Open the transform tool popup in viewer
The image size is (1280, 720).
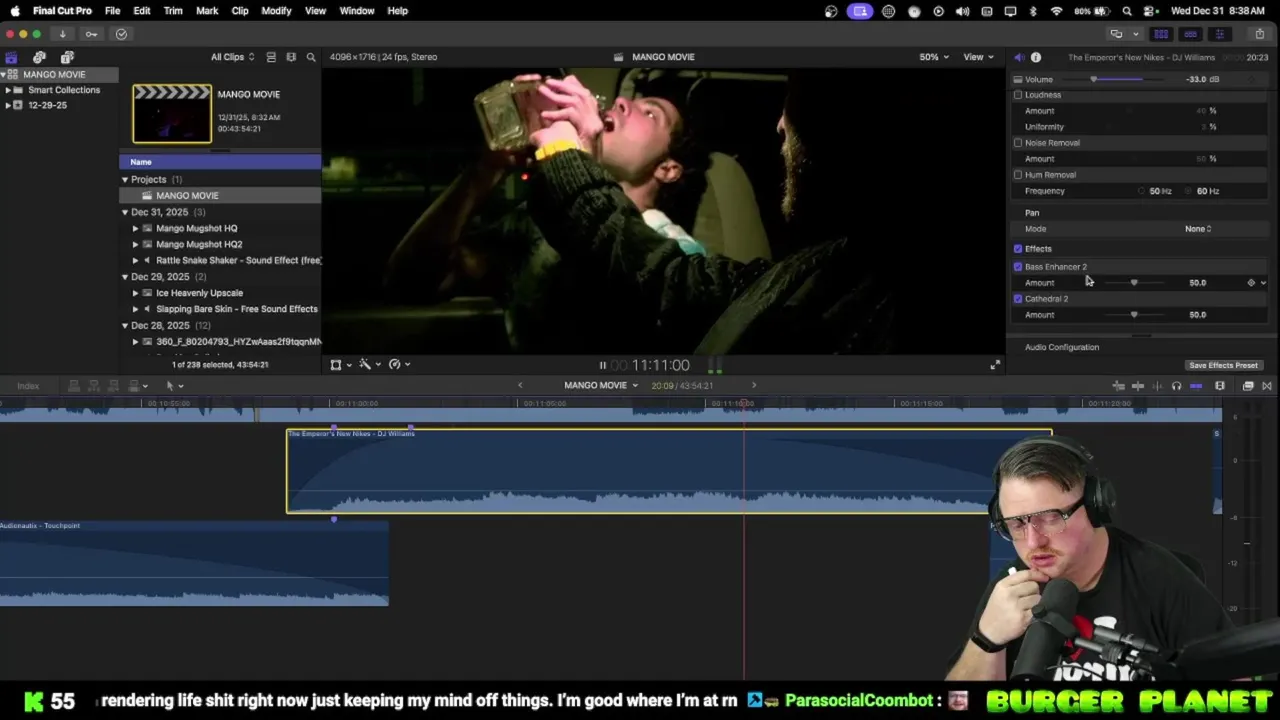tap(339, 364)
